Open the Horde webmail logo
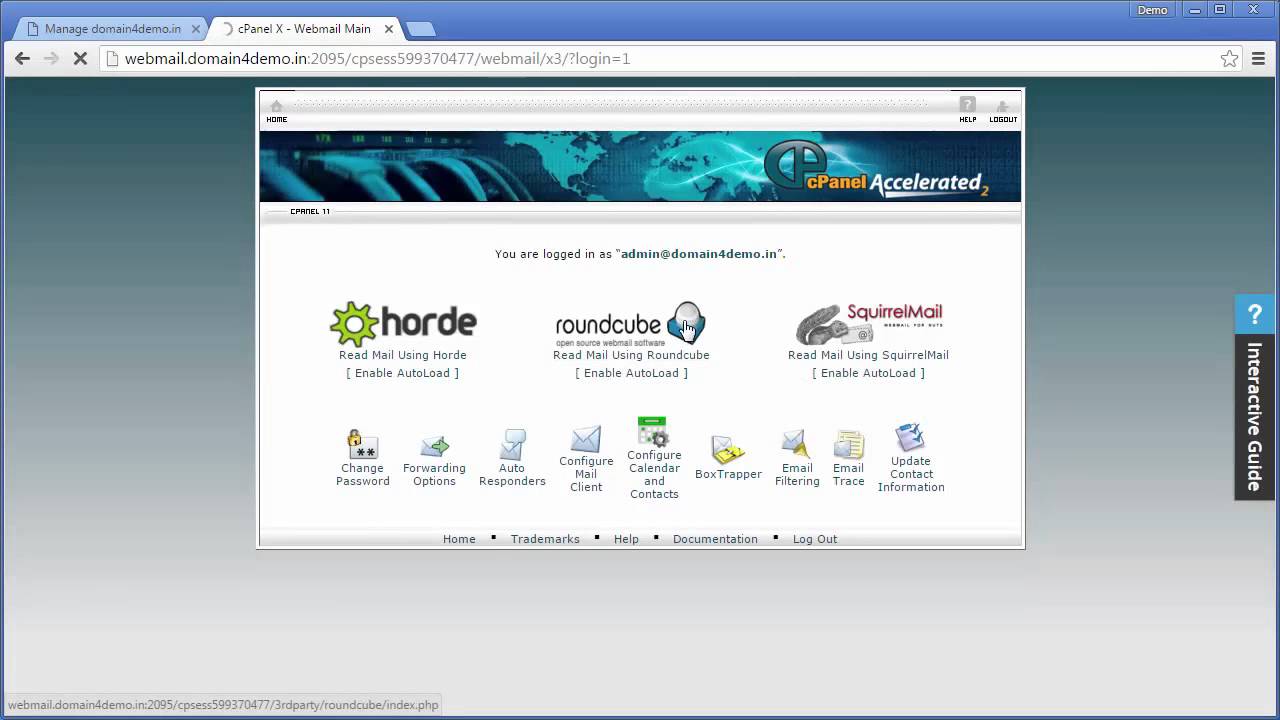 click(403, 324)
